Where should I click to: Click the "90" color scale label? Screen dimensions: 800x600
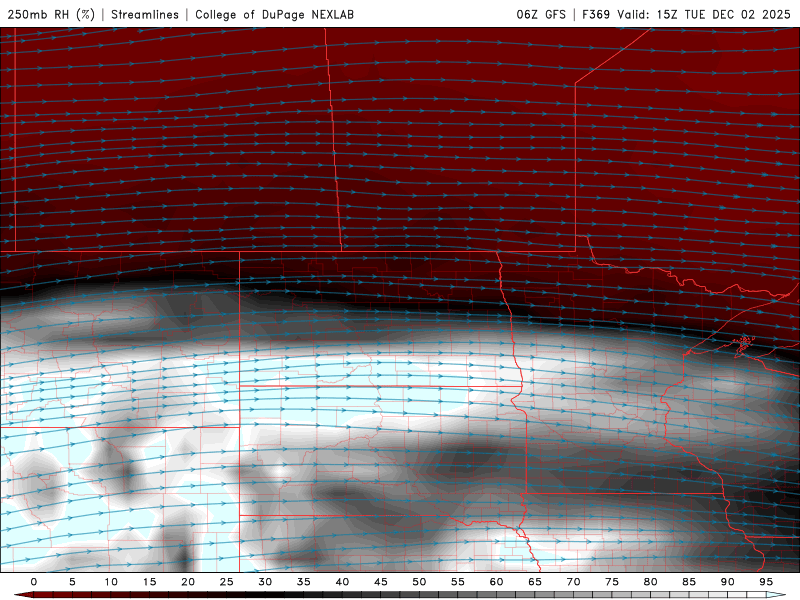727,582
